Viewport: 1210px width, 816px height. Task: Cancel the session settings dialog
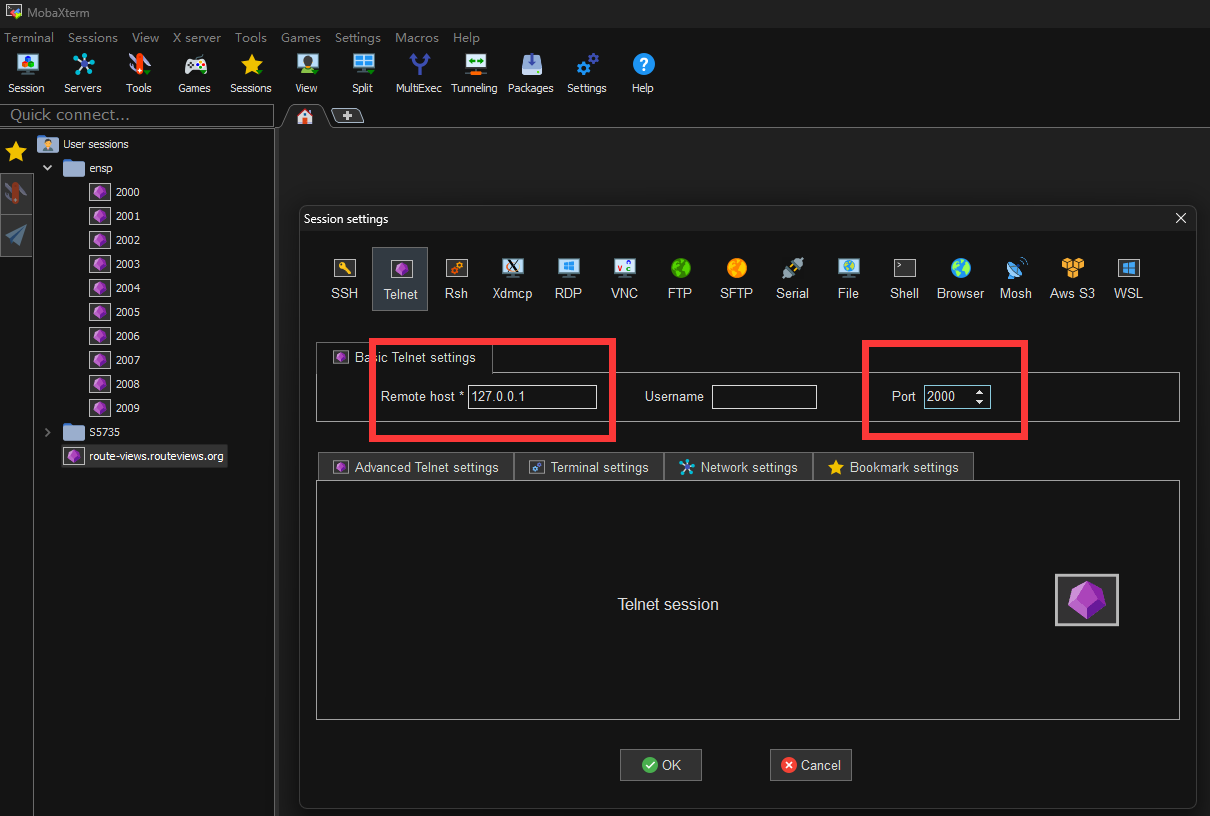pyautogui.click(x=810, y=765)
